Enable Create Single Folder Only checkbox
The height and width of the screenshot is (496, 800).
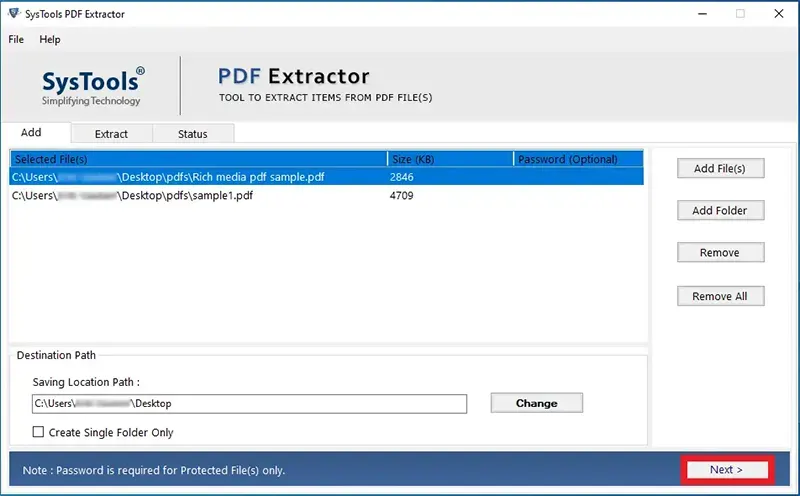[38, 432]
